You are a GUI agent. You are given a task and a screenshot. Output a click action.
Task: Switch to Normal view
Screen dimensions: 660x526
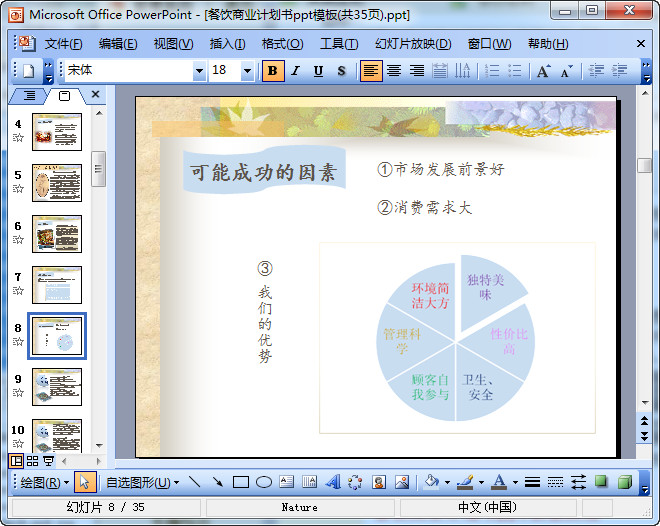[16, 461]
